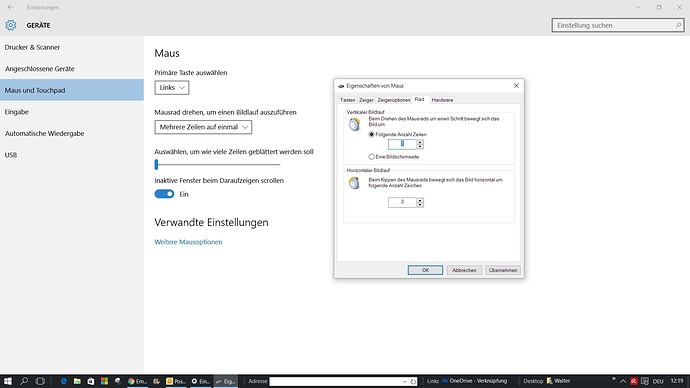Screen dimensions: 690x388
Task: Click the scroll lines slider handle
Action: [156, 165]
